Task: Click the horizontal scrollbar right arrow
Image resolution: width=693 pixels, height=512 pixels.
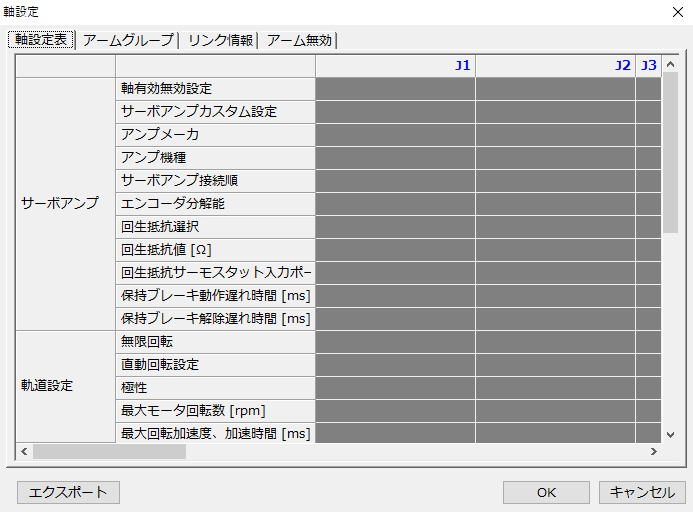Action: pos(653,452)
